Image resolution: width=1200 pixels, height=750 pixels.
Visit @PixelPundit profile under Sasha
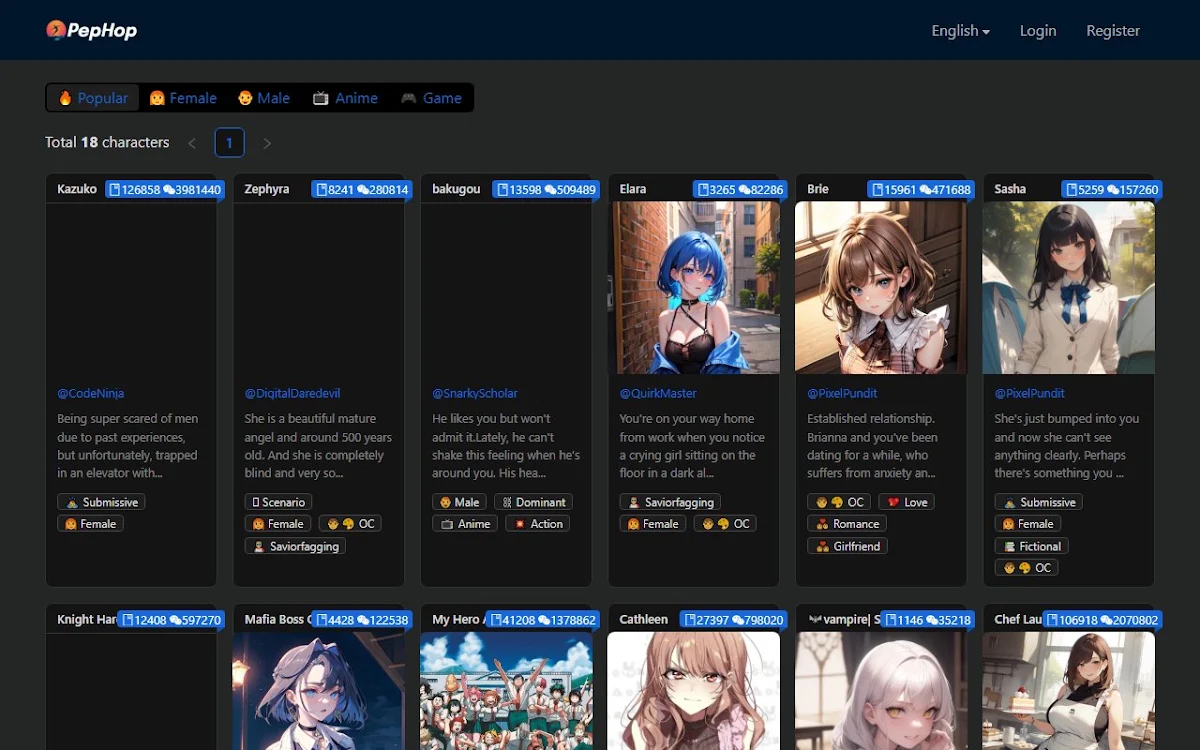1030,393
